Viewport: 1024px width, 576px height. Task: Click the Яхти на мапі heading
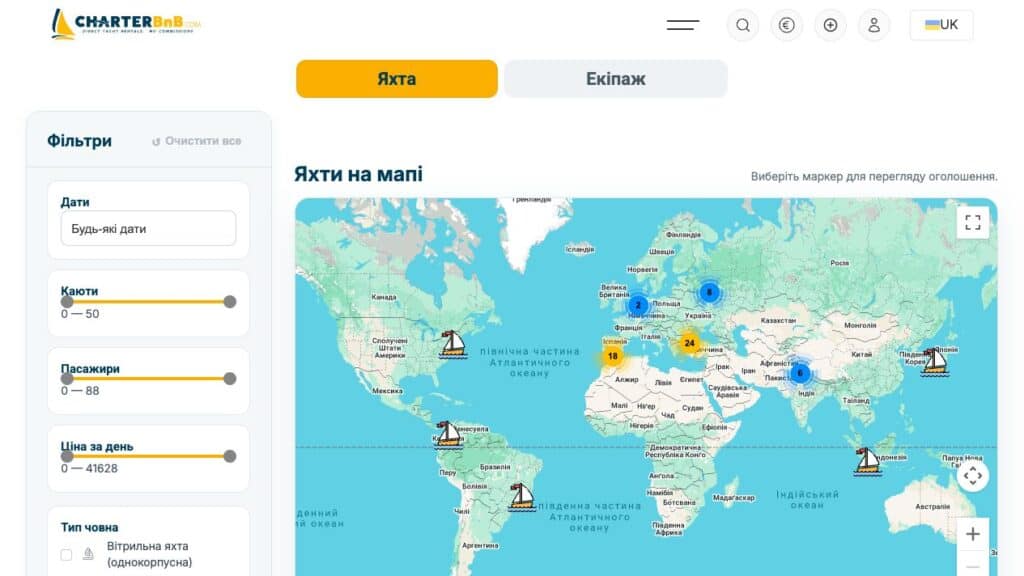359,174
